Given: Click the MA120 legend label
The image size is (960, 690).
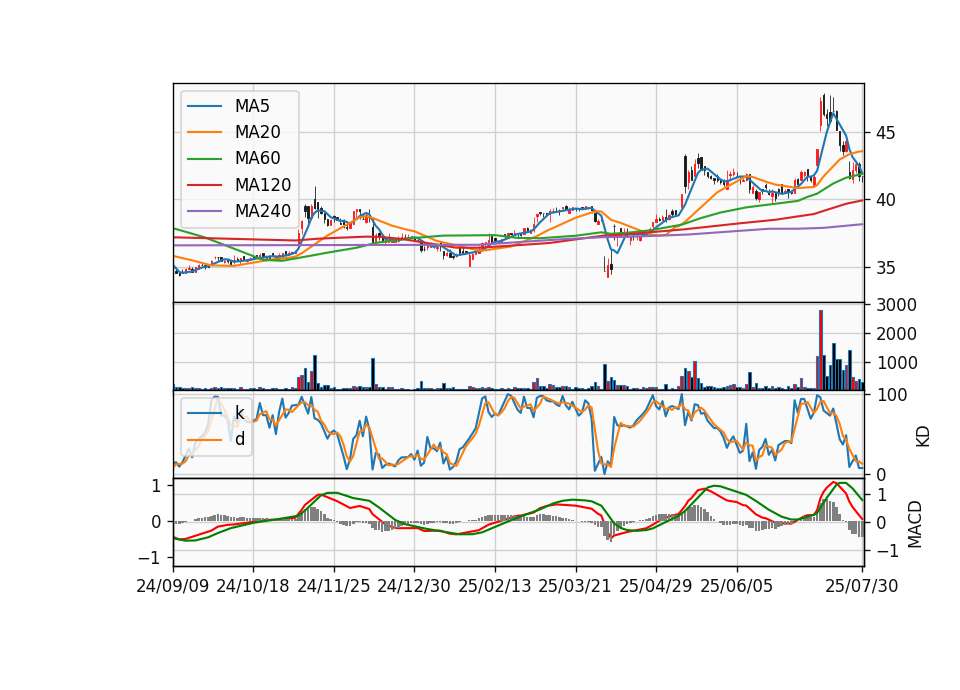Looking at the screenshot, I should [x=263, y=185].
